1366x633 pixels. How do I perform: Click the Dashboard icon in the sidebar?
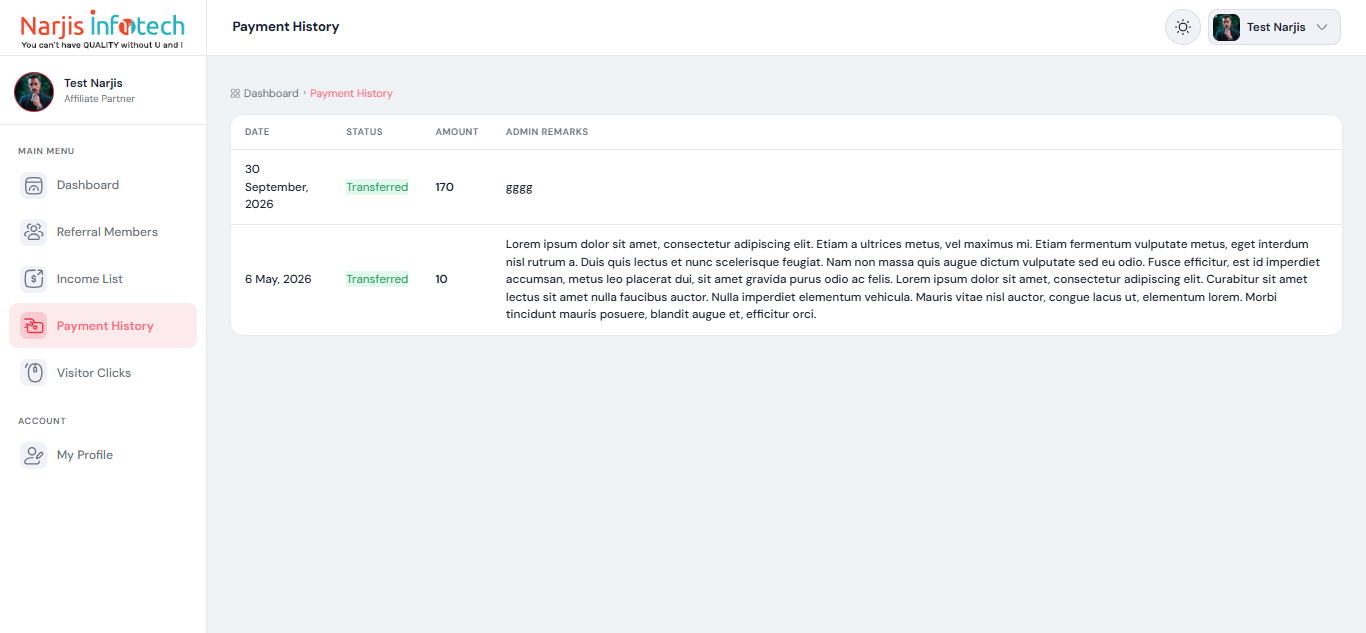coord(34,185)
